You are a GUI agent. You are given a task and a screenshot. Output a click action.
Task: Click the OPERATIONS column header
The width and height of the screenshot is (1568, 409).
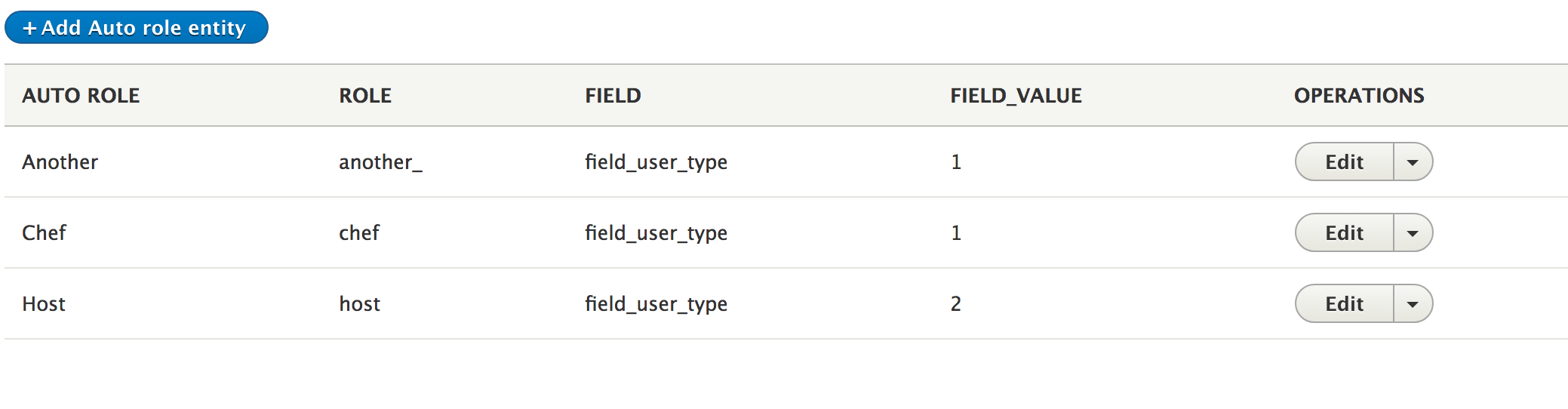pos(1359,95)
